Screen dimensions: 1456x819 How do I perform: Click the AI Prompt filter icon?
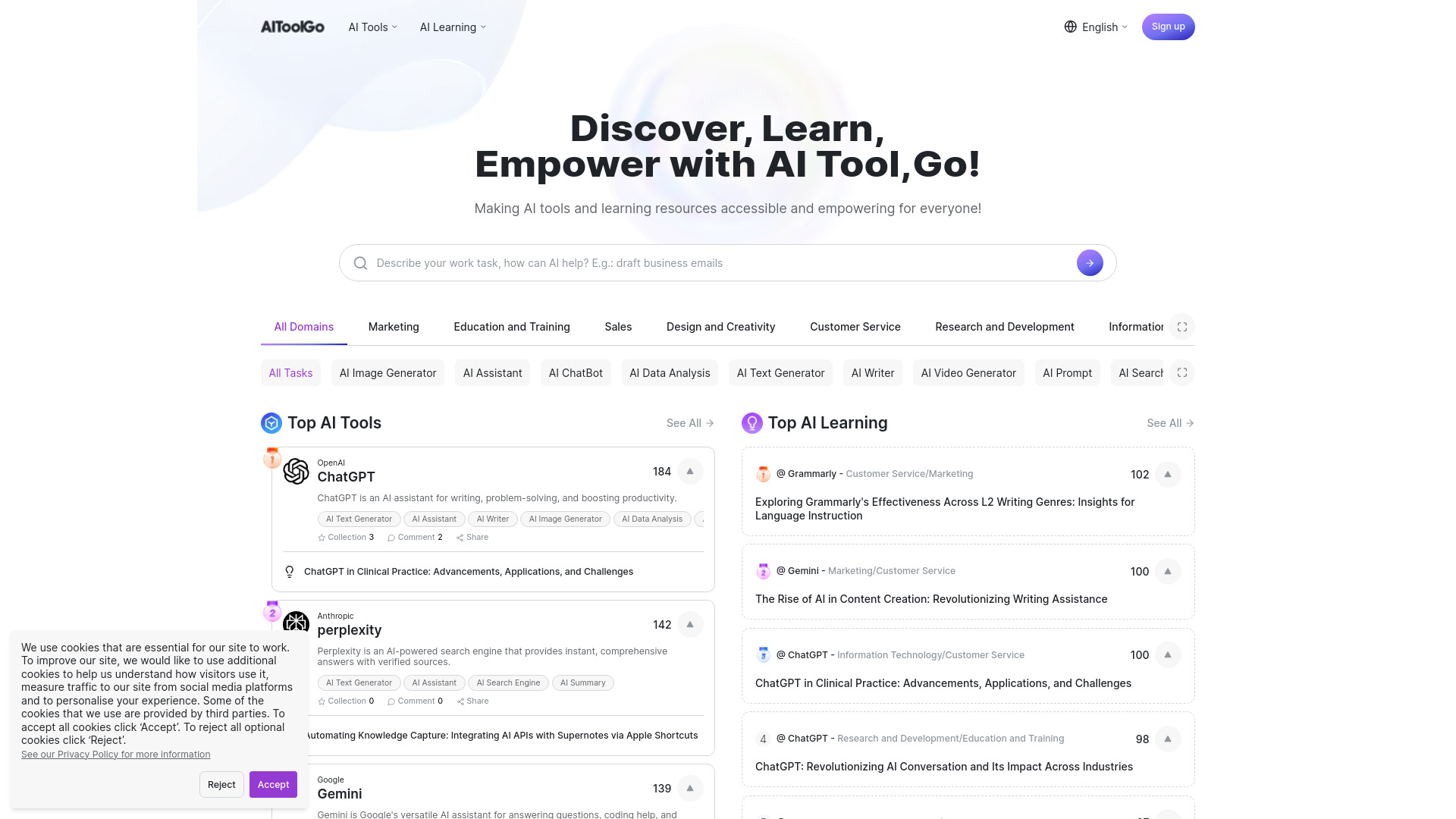click(x=1067, y=373)
